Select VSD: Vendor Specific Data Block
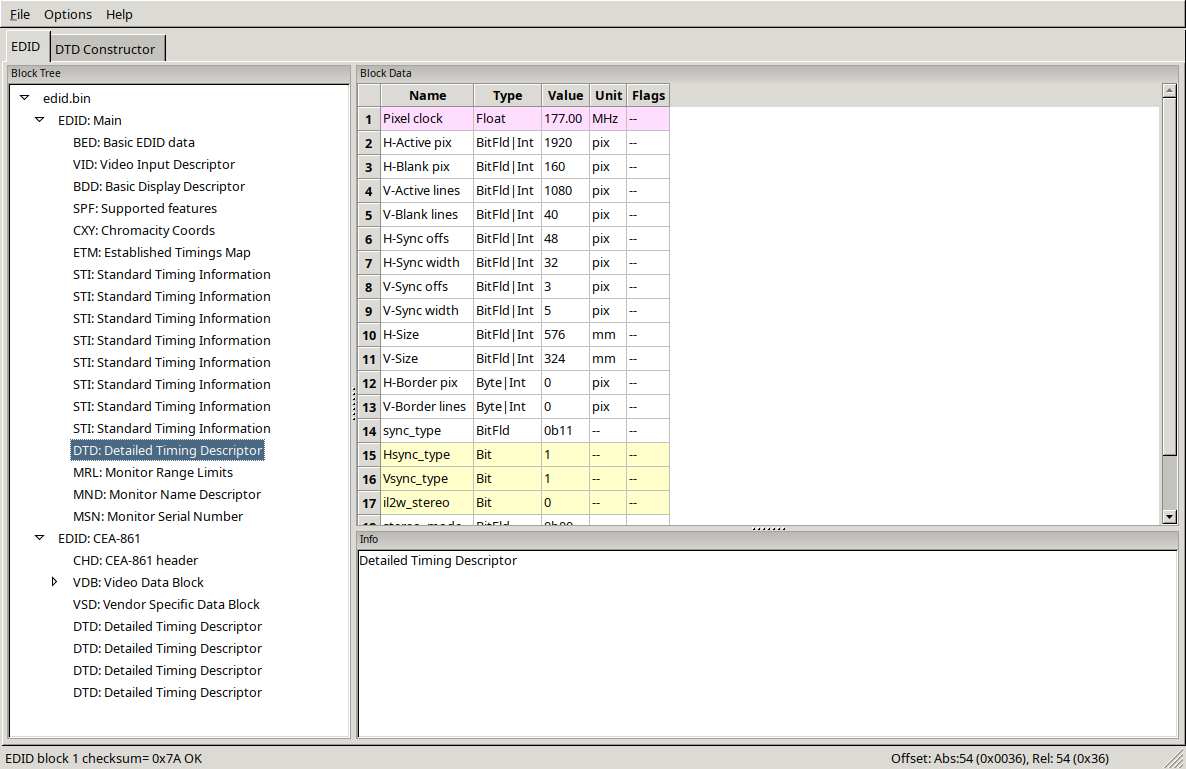1186x769 pixels. coord(166,603)
